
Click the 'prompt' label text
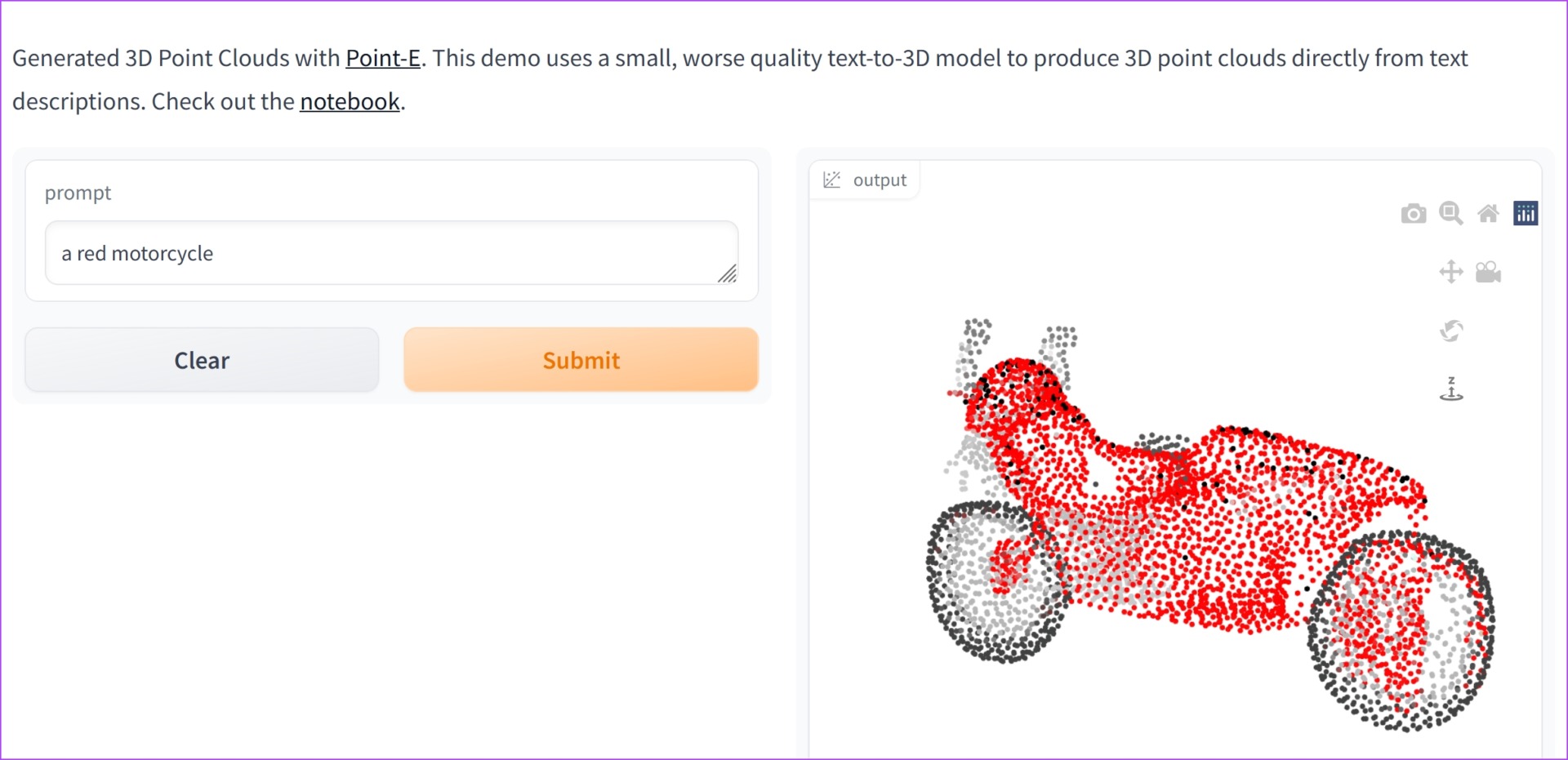pyautogui.click(x=78, y=193)
